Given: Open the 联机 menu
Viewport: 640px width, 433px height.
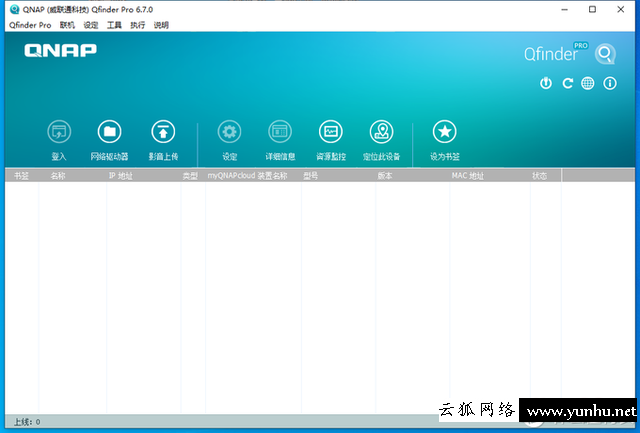Looking at the screenshot, I should [67, 25].
